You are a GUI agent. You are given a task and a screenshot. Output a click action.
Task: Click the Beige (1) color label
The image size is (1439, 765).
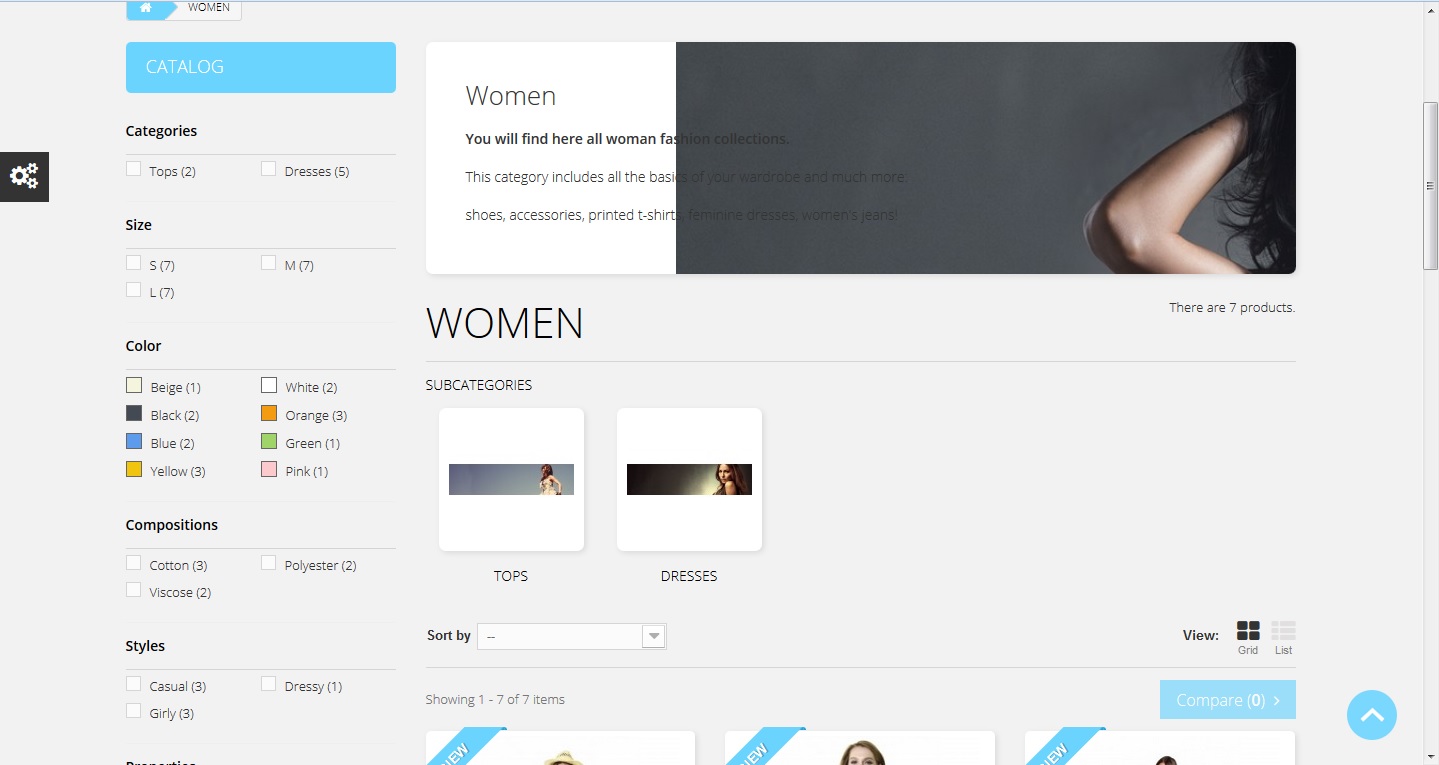click(x=175, y=388)
